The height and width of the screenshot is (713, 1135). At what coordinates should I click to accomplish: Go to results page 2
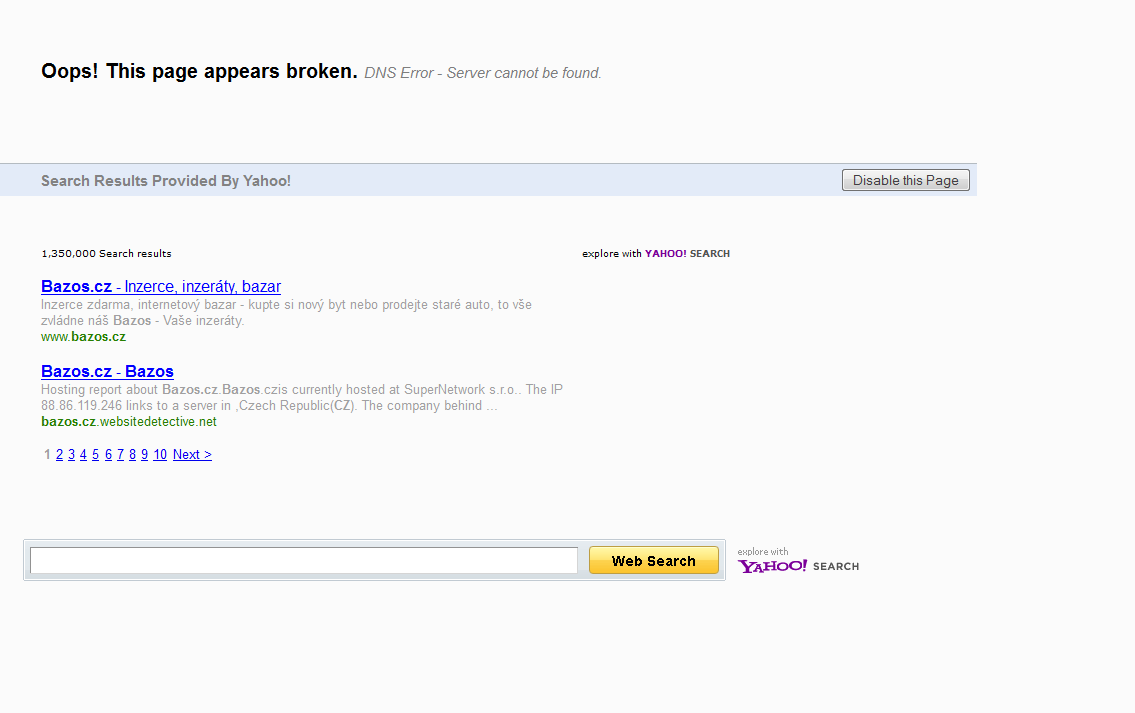pos(59,455)
